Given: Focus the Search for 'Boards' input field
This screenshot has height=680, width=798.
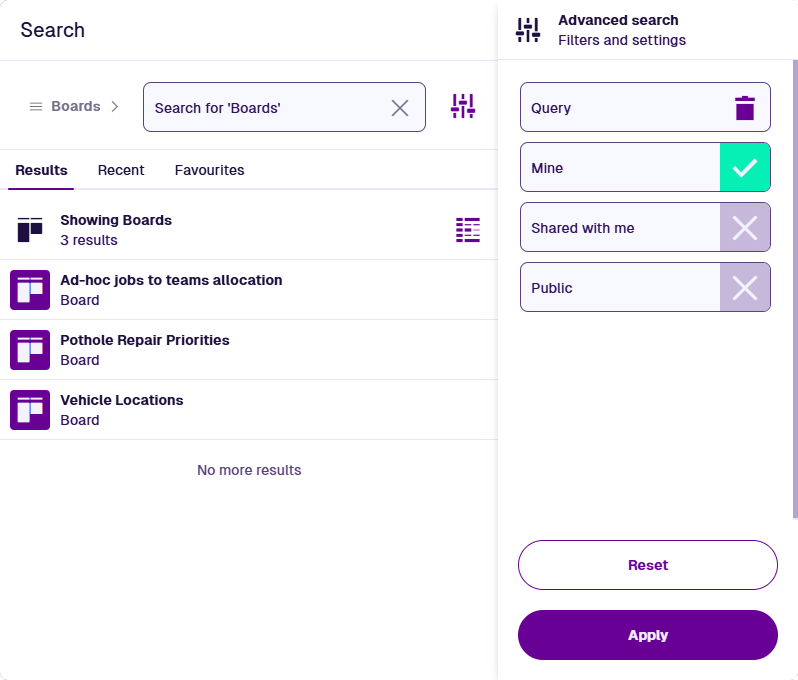Looking at the screenshot, I should pyautogui.click(x=265, y=108).
